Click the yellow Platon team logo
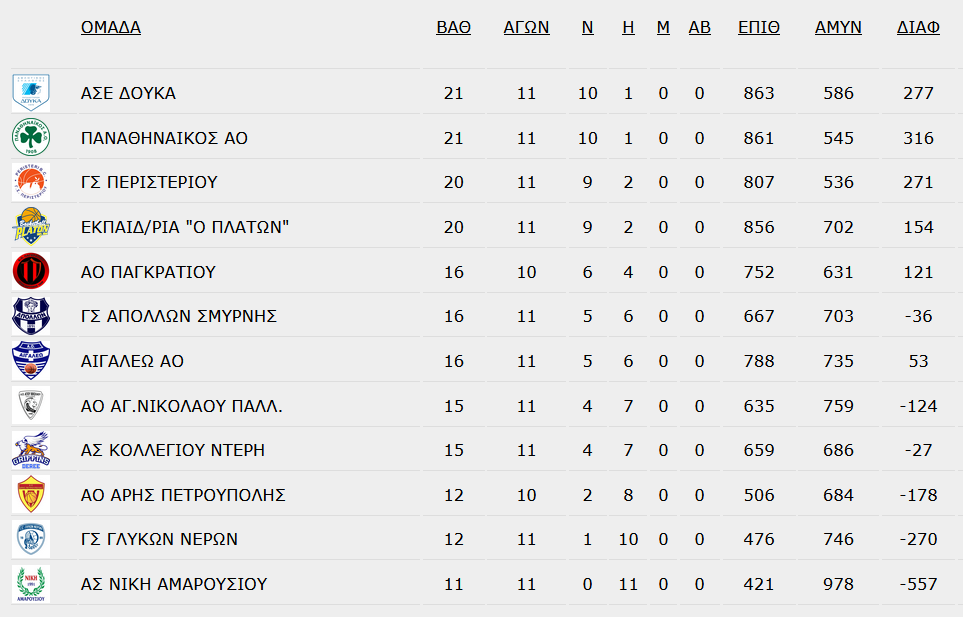This screenshot has height=617, width=963. tap(31, 227)
